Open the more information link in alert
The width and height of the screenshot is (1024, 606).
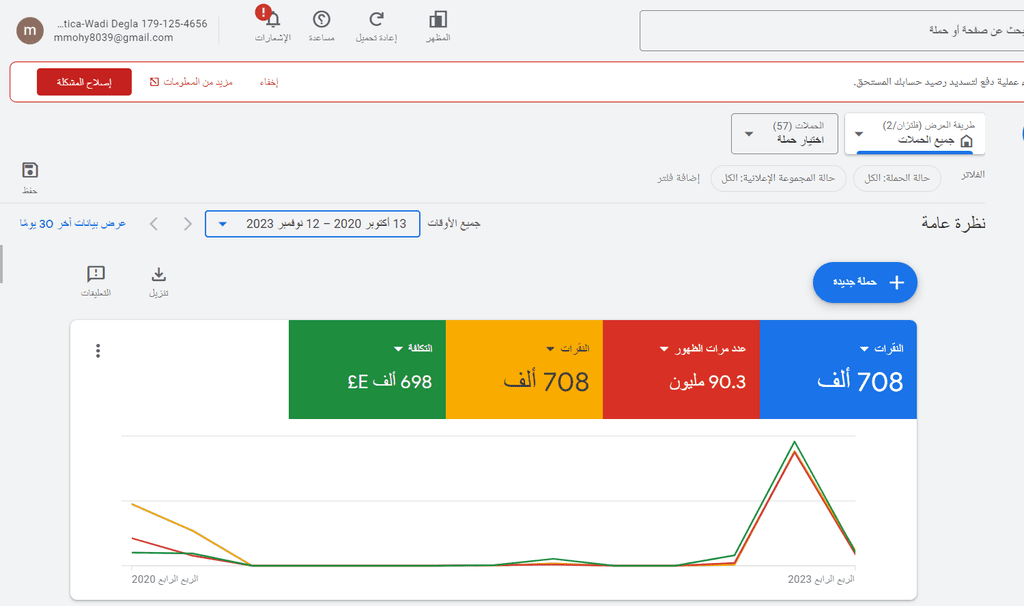pos(198,82)
